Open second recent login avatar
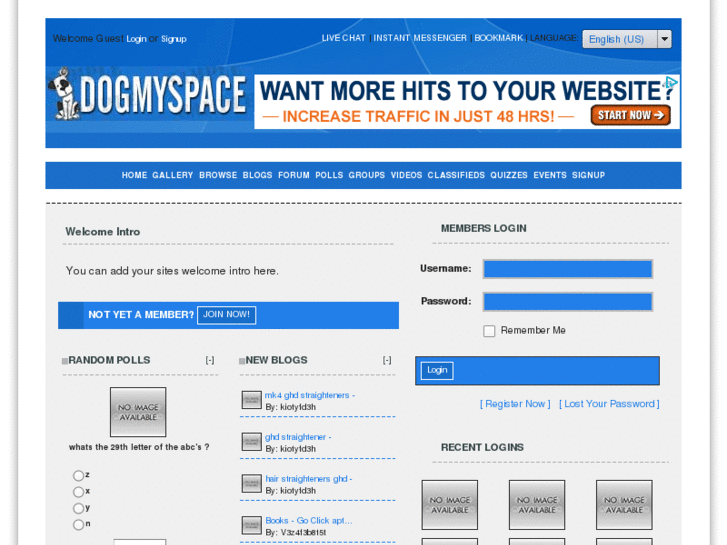Viewport: 727px width, 545px height. 537,505
